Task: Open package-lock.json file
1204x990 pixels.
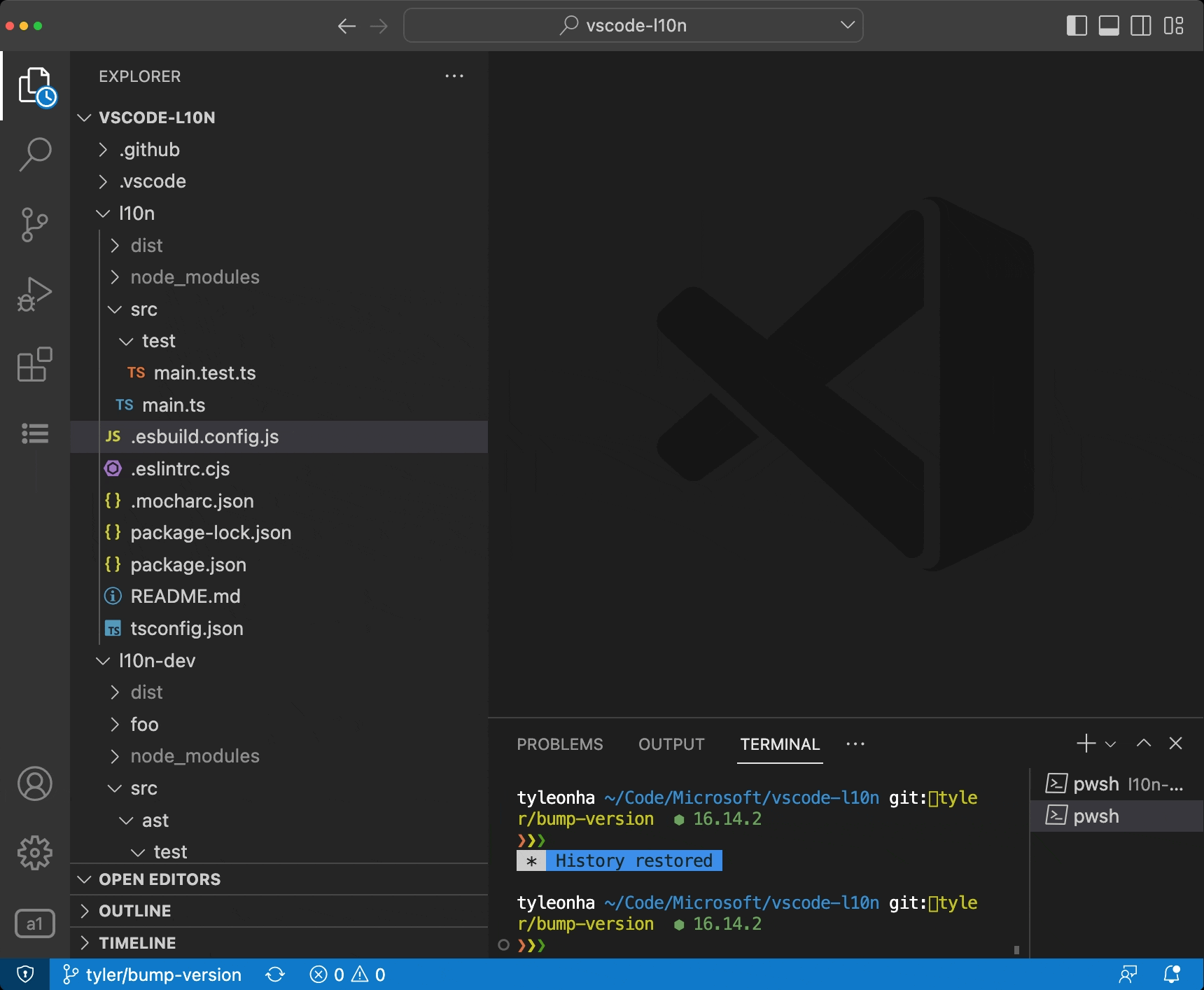Action: [x=279, y=533]
